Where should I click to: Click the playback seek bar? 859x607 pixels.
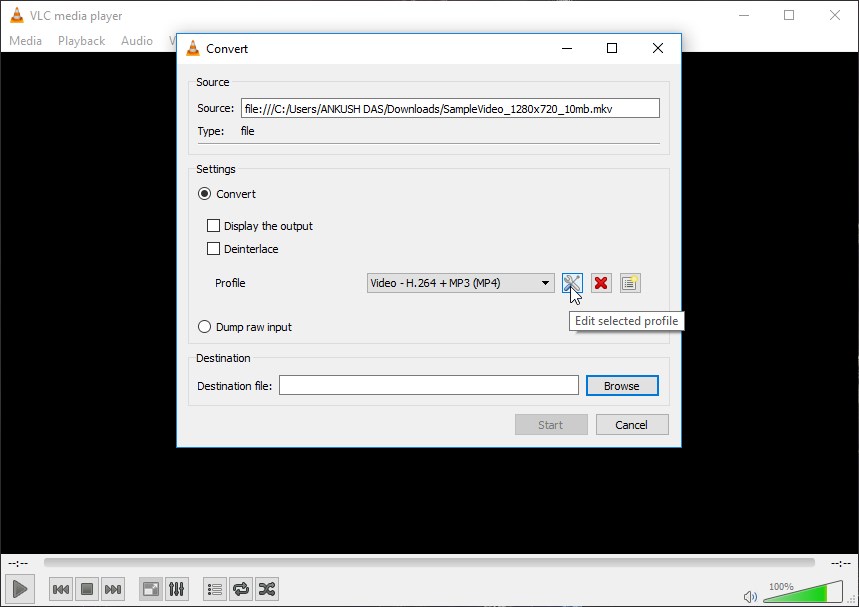[x=429, y=563]
